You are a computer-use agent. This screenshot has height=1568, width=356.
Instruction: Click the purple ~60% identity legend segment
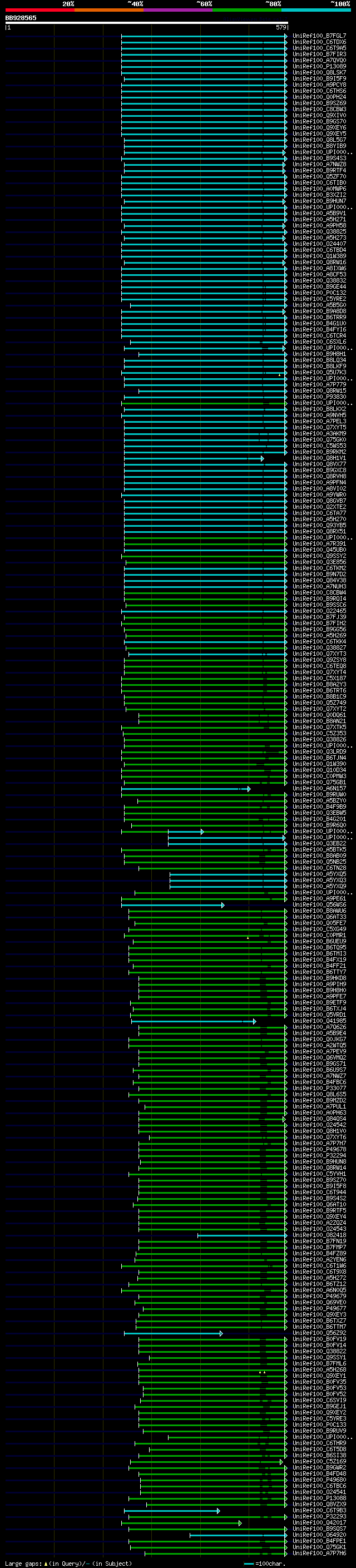tap(179, 10)
